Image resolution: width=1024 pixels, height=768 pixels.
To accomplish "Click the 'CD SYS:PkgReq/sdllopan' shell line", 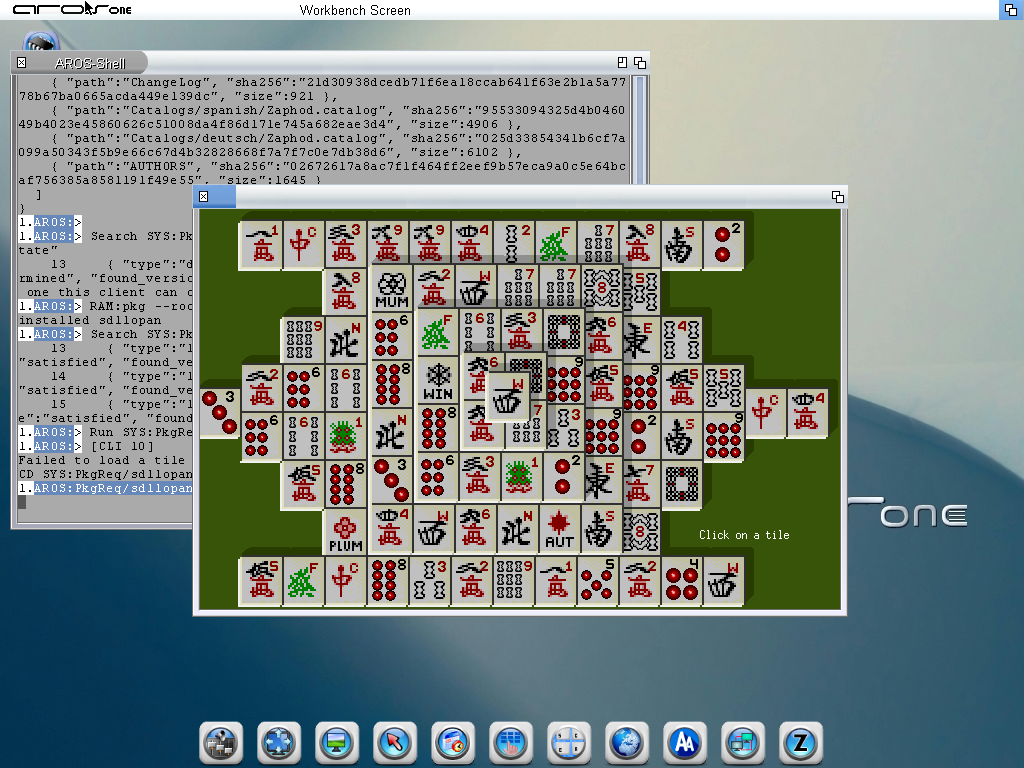I will pyautogui.click(x=105, y=474).
